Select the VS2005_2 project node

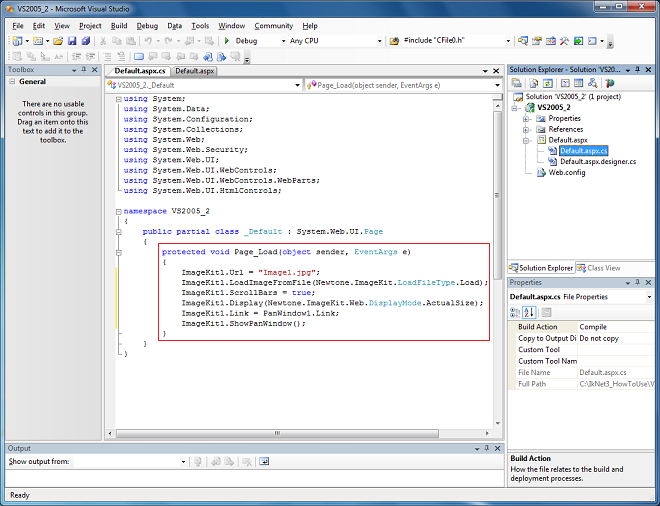click(x=554, y=108)
